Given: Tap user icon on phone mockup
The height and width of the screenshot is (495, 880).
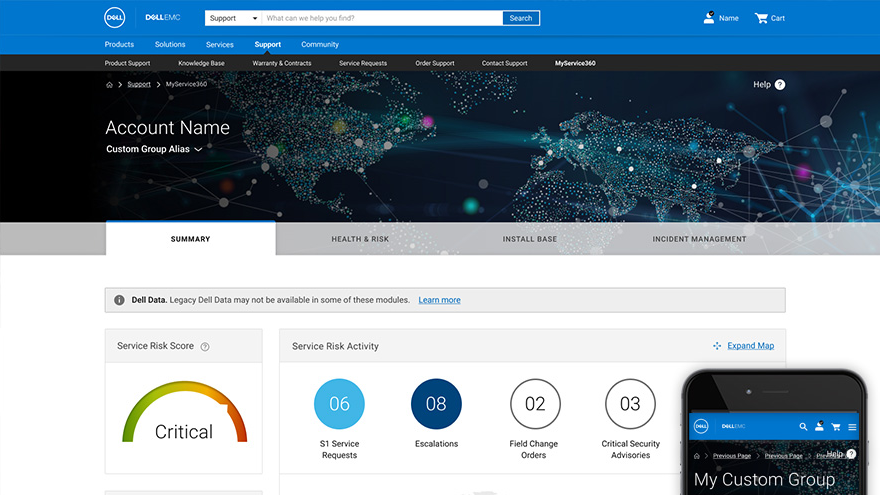Looking at the screenshot, I should pyautogui.click(x=819, y=426).
